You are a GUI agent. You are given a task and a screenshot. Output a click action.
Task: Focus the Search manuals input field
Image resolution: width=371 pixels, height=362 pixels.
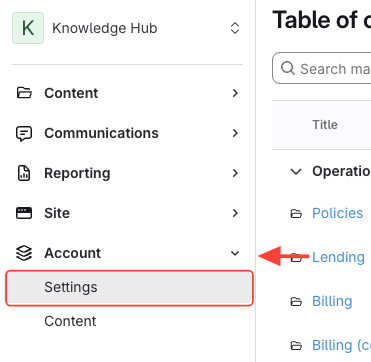click(322, 68)
